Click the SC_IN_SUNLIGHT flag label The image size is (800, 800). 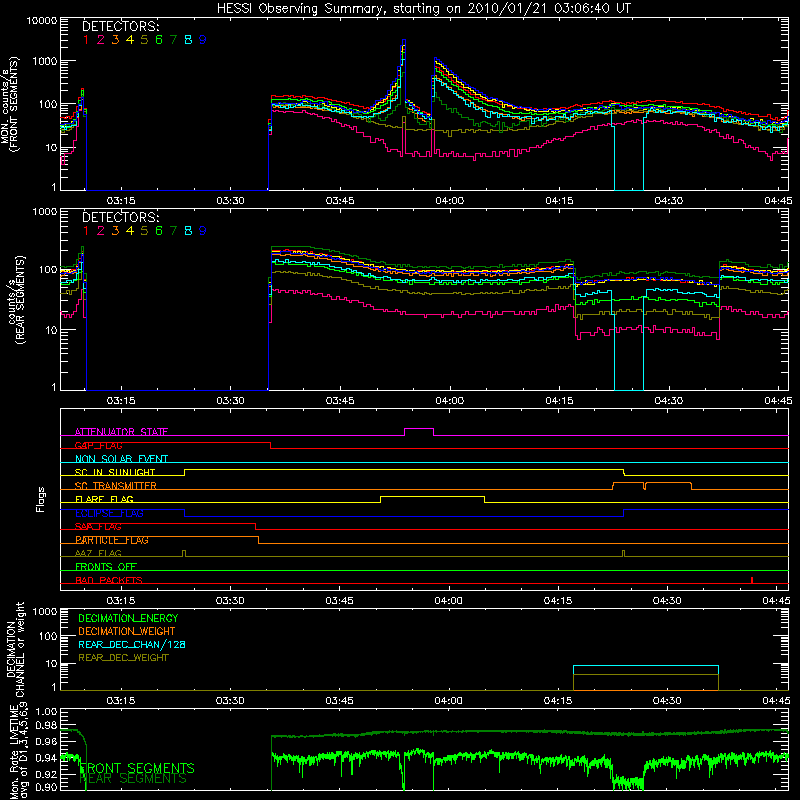[x=115, y=472]
